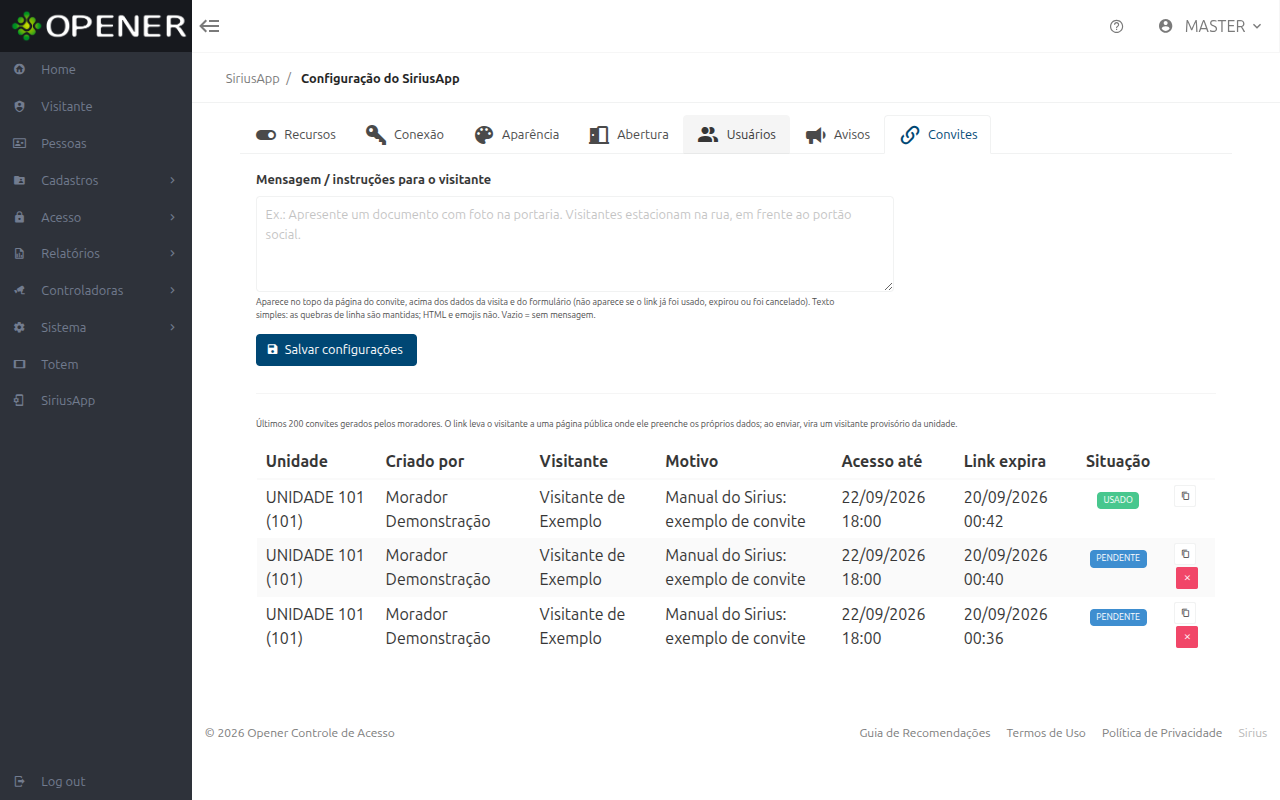Copy link for invite expiring 00:36

coord(1185,612)
